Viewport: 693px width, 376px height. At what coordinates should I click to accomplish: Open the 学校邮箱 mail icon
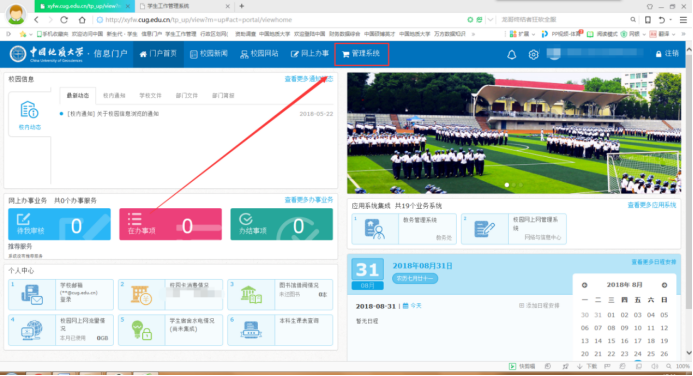click(x=32, y=295)
